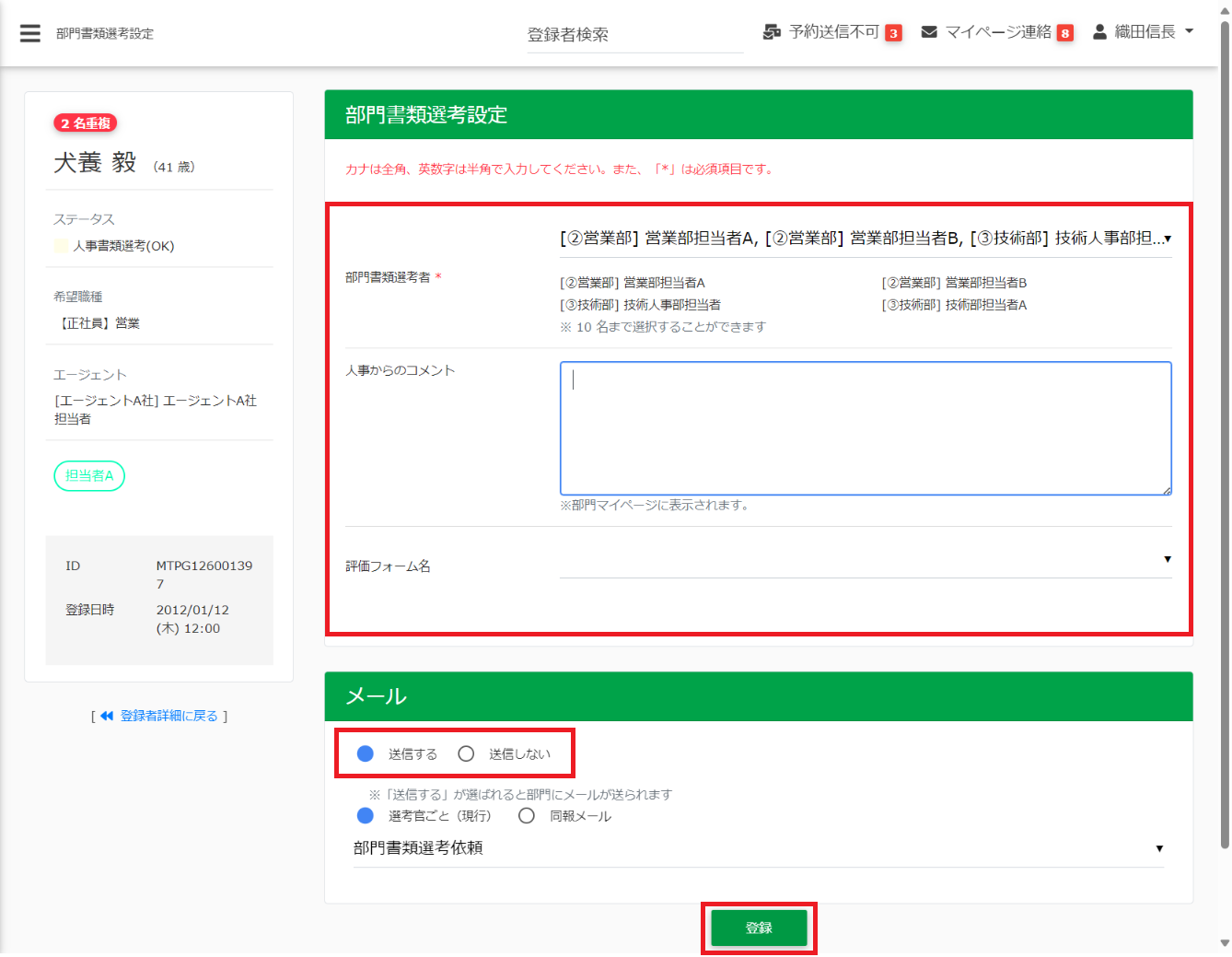Screen dimensions: 1232x957
Task: Click the user profile icon
Action: 1099,32
